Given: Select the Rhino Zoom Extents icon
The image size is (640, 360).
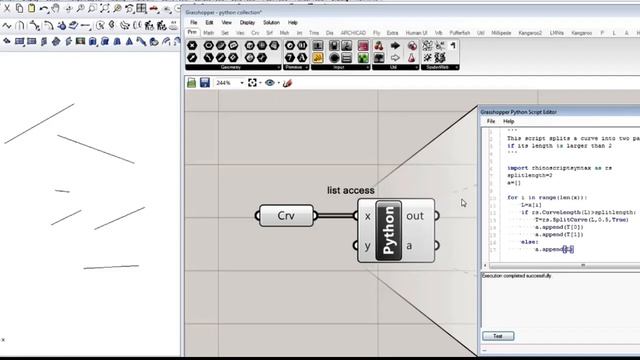Looking at the screenshot, I should pyautogui.click(x=104, y=8).
